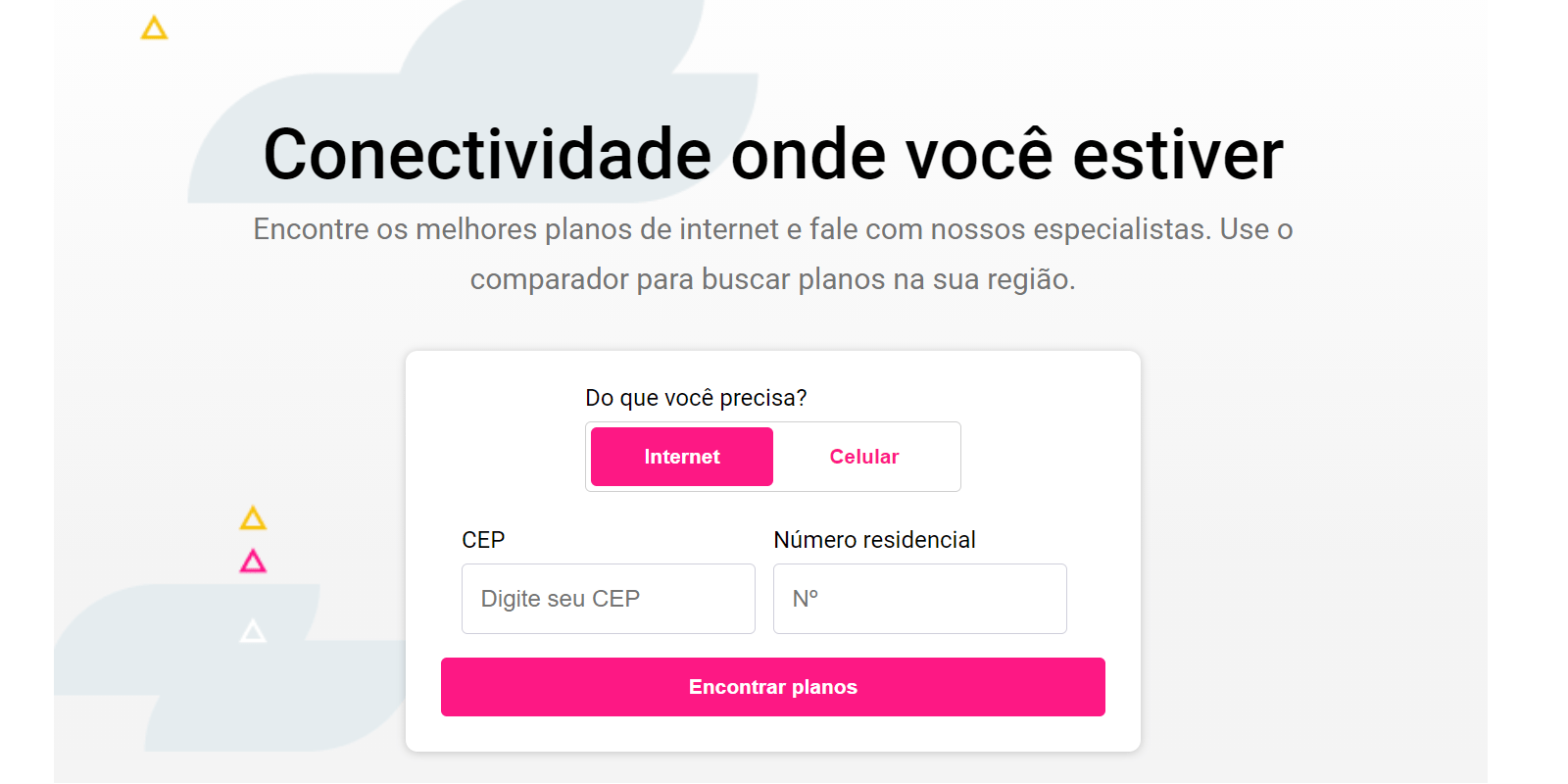This screenshot has width=1568, height=784.
Task: Toggle the highlighted Internet segment off
Action: pos(681,456)
